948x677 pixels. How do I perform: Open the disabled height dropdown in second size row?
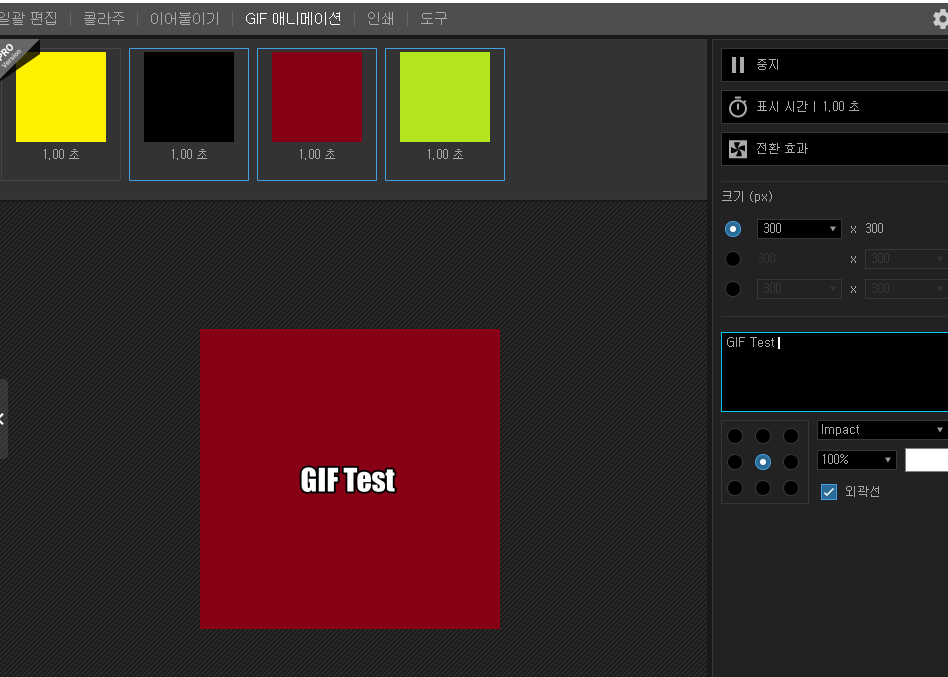pyautogui.click(x=907, y=259)
